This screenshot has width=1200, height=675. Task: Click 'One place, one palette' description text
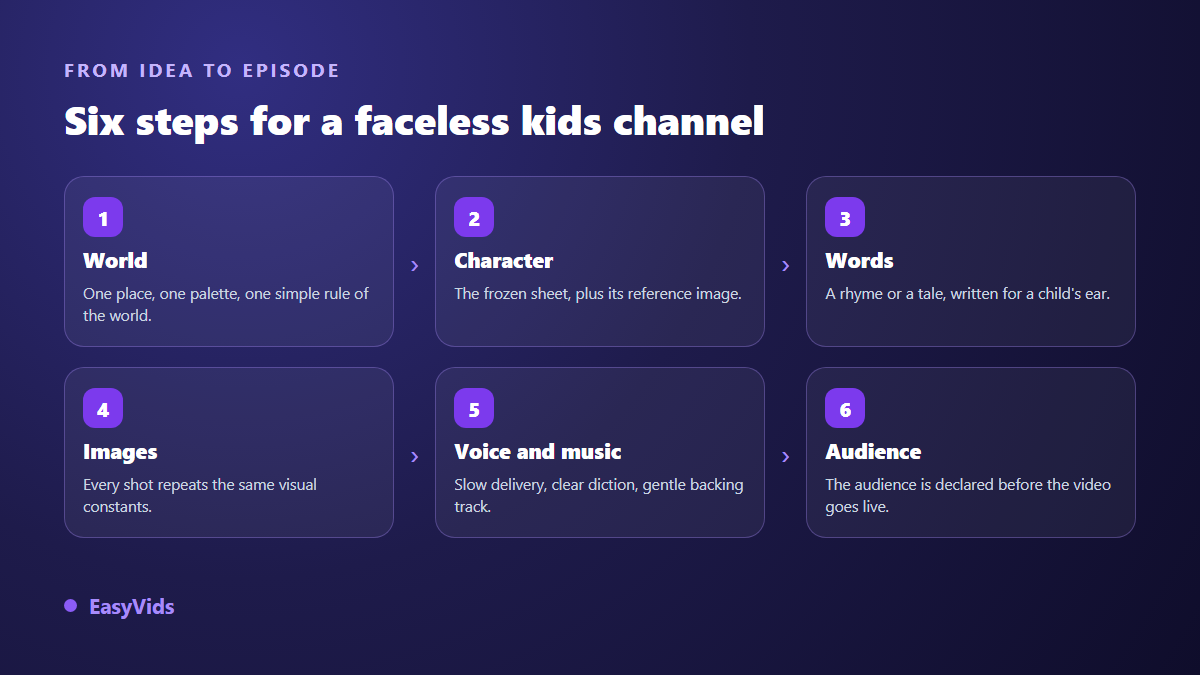pyautogui.click(x=226, y=304)
